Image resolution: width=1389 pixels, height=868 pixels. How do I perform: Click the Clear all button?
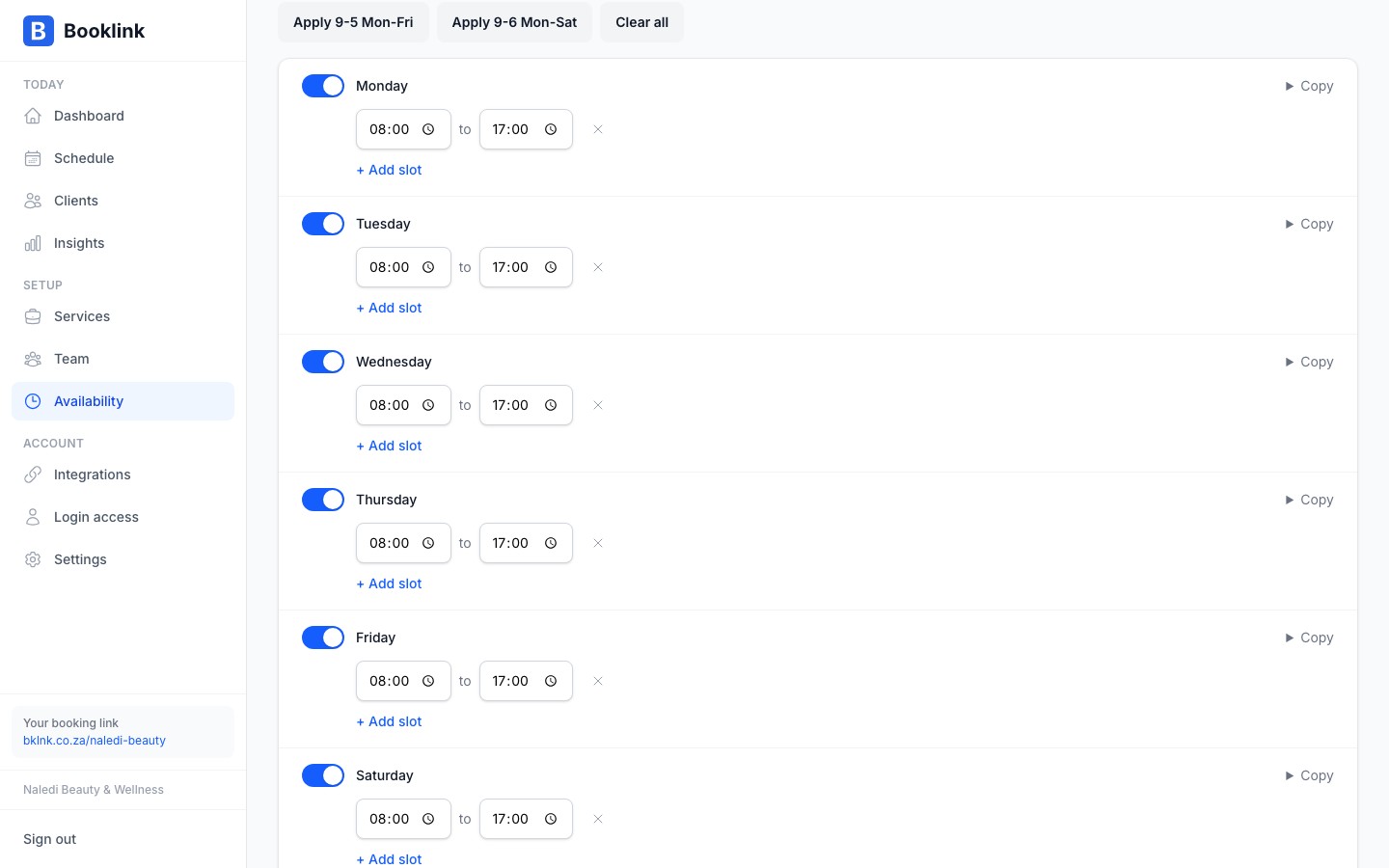pyautogui.click(x=641, y=22)
